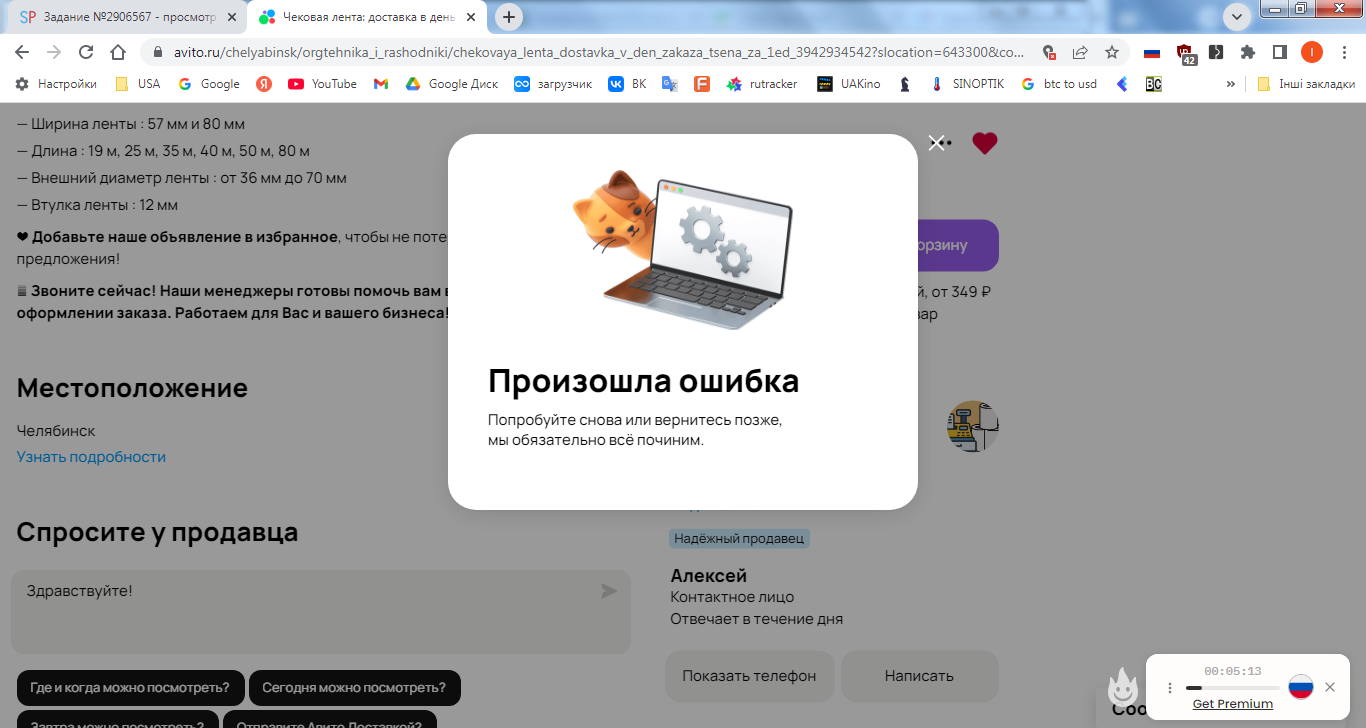Select Где и когда можно посмотреть? chip

(x=130, y=688)
